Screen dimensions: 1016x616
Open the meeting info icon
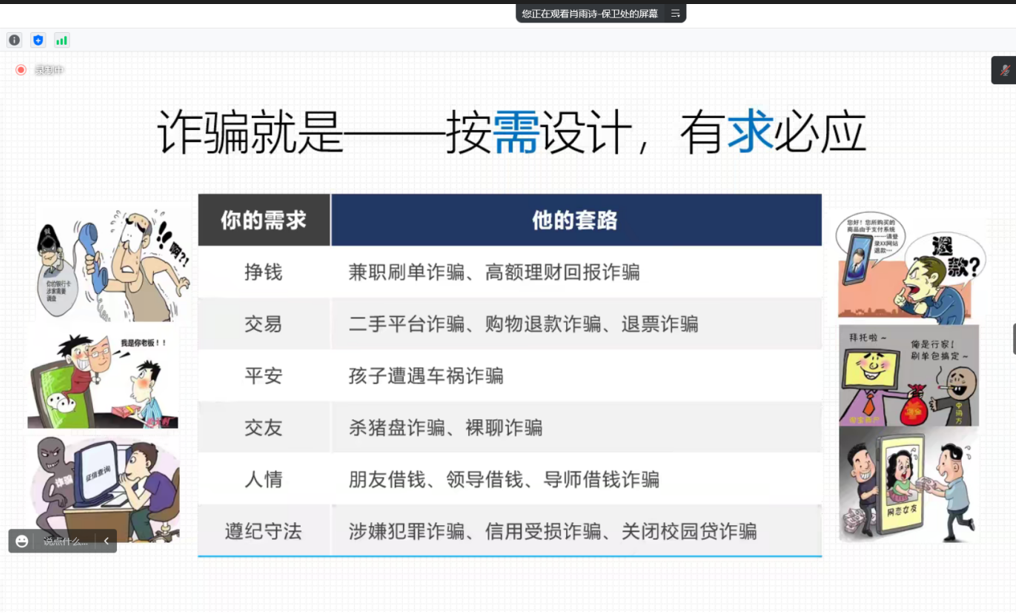[x=14, y=40]
